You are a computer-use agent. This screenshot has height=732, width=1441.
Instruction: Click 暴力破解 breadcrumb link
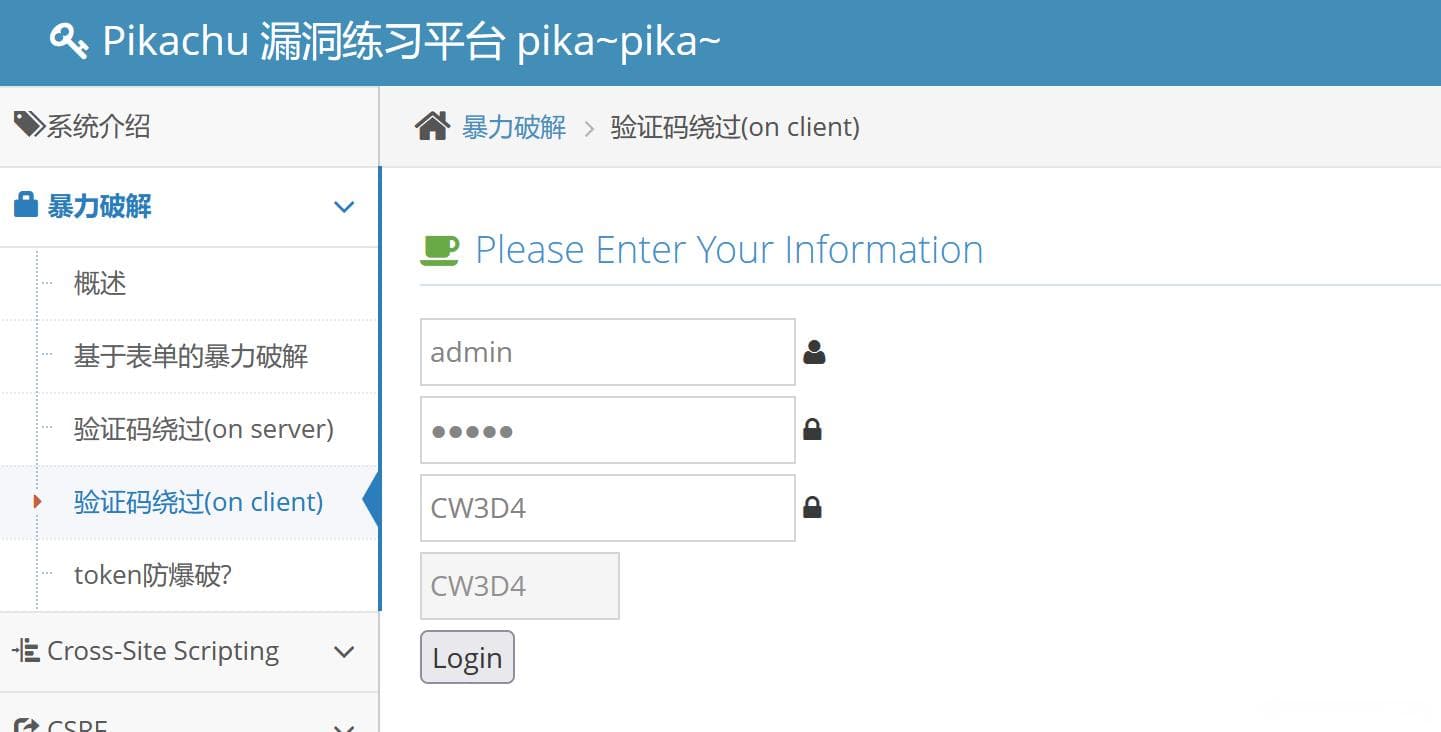point(514,127)
